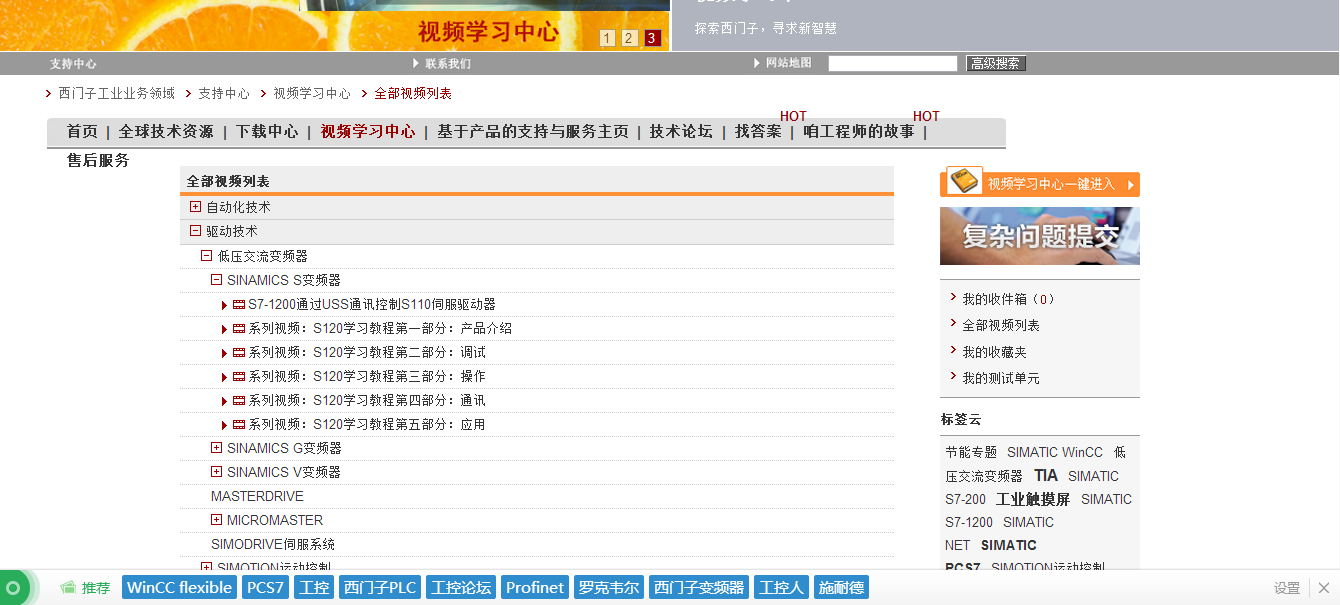Expand the SIMOTION运动控制 node
1340x605 pixels.
(x=206, y=567)
